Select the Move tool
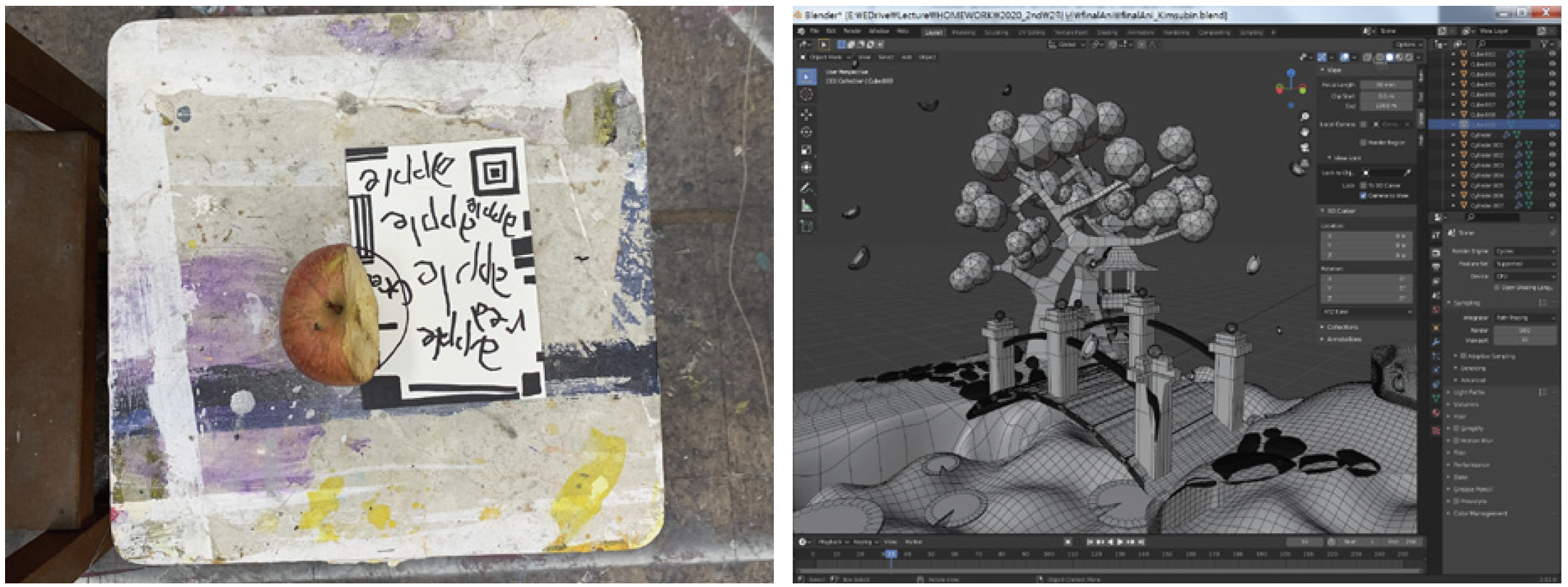 tap(806, 115)
